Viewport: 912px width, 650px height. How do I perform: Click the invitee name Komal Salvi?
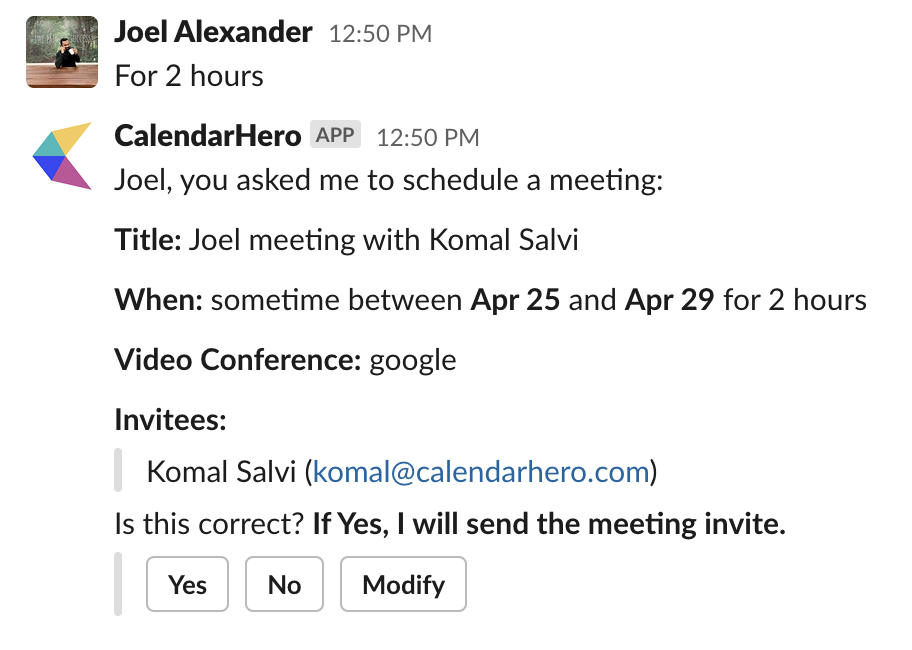[x=222, y=471]
